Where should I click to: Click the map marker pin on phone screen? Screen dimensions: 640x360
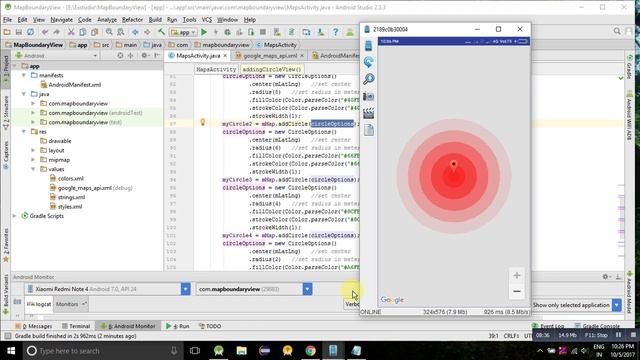pyautogui.click(x=453, y=165)
